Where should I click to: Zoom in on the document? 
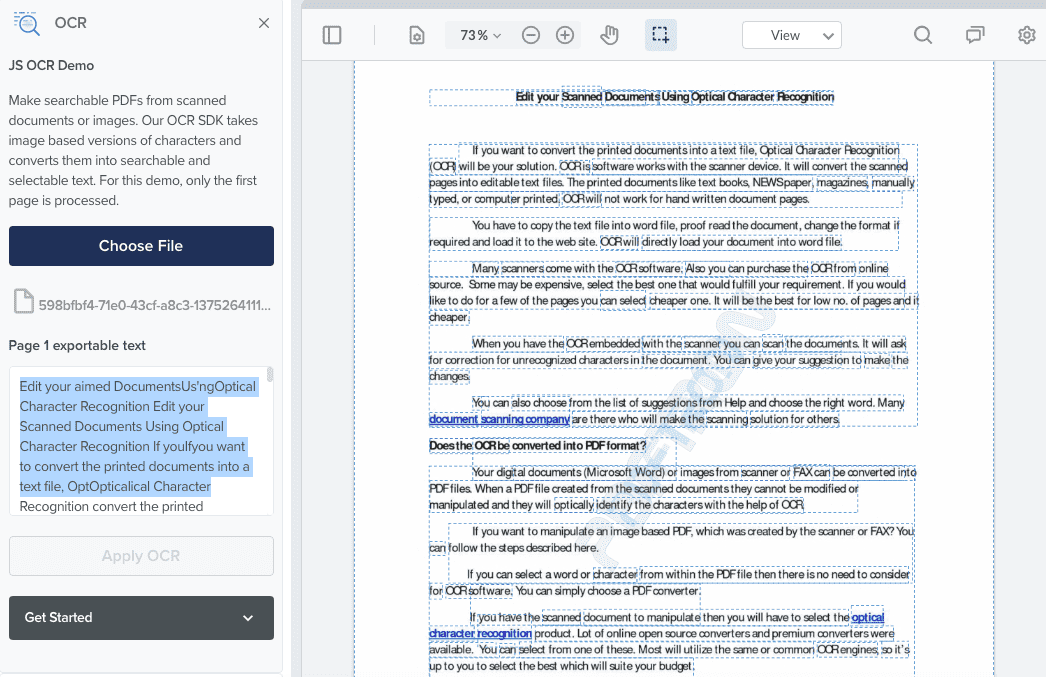(x=565, y=34)
